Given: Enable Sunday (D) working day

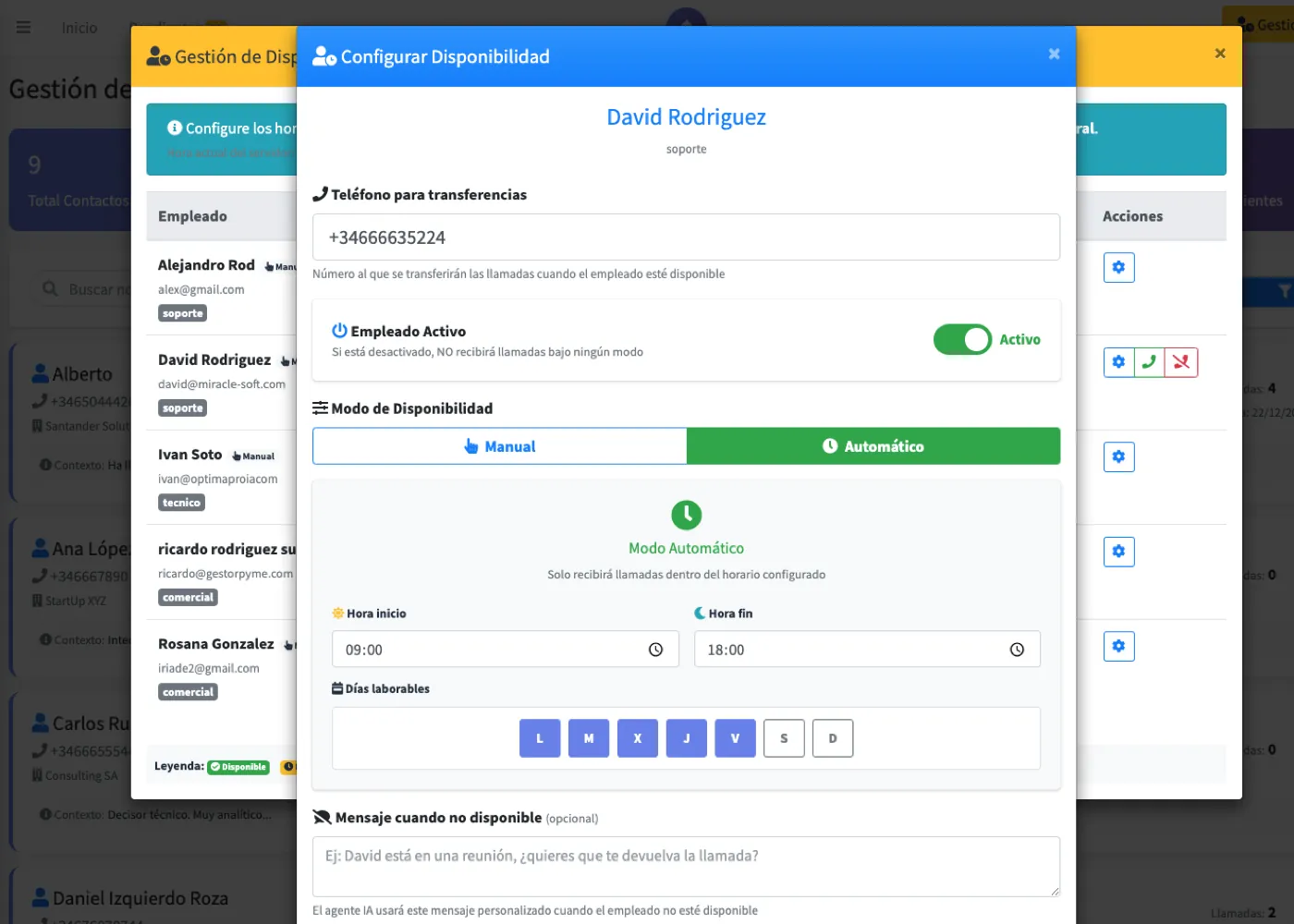Looking at the screenshot, I should (833, 738).
